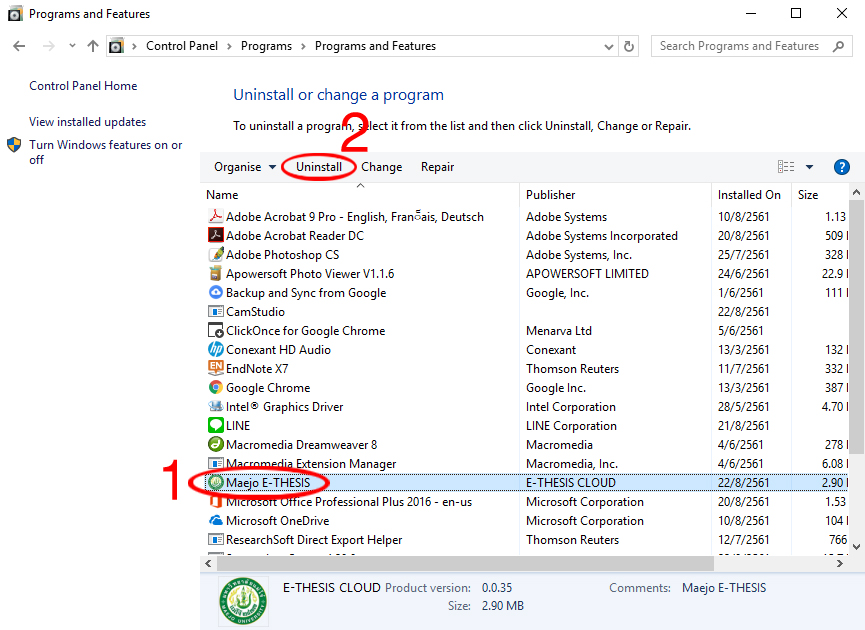Click the Maejo E-THESIS icon in list
865x630 pixels.
216,483
